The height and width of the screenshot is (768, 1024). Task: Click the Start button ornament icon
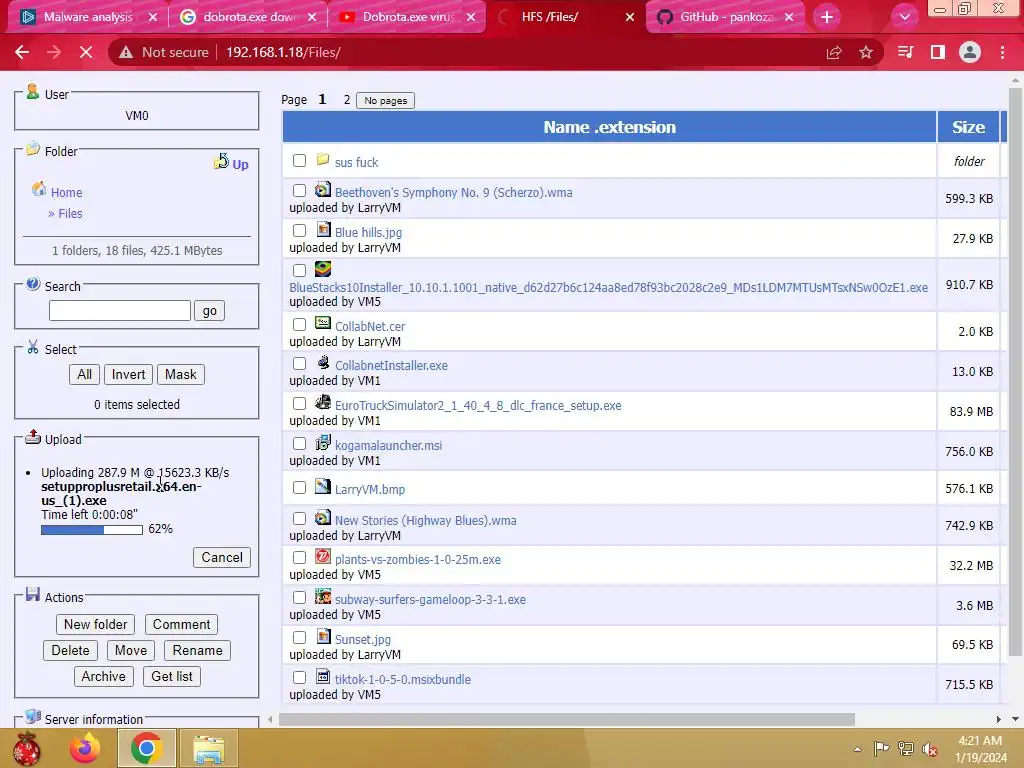coord(26,748)
